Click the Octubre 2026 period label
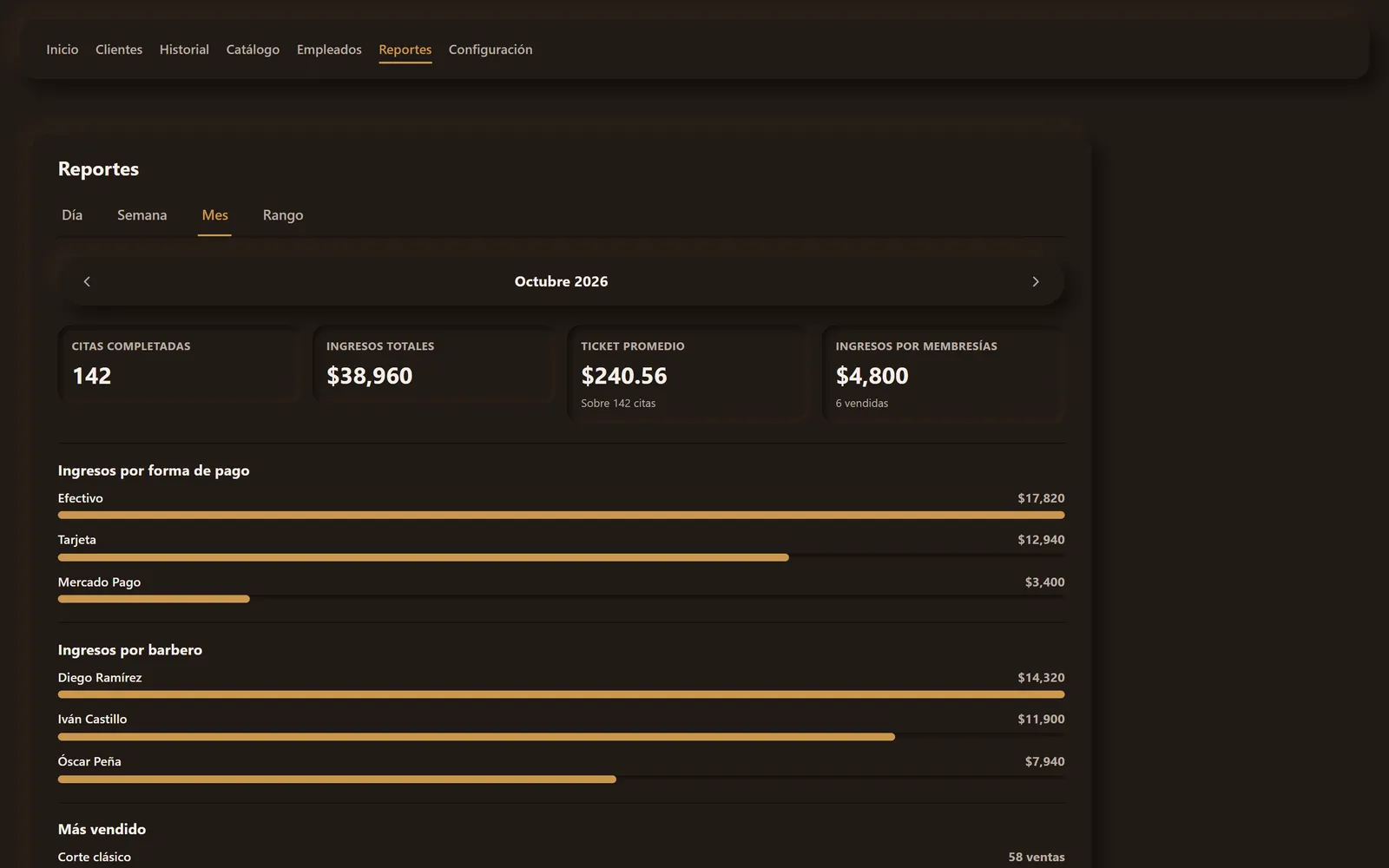 [561, 281]
